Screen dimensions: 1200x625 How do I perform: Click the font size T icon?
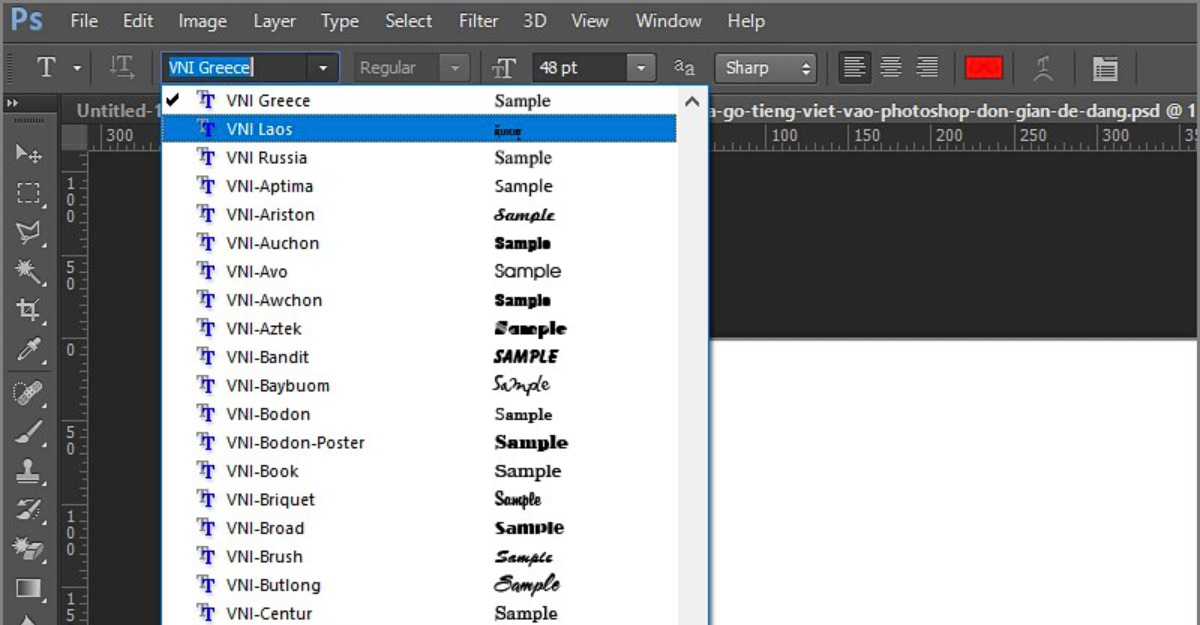pyautogui.click(x=504, y=68)
